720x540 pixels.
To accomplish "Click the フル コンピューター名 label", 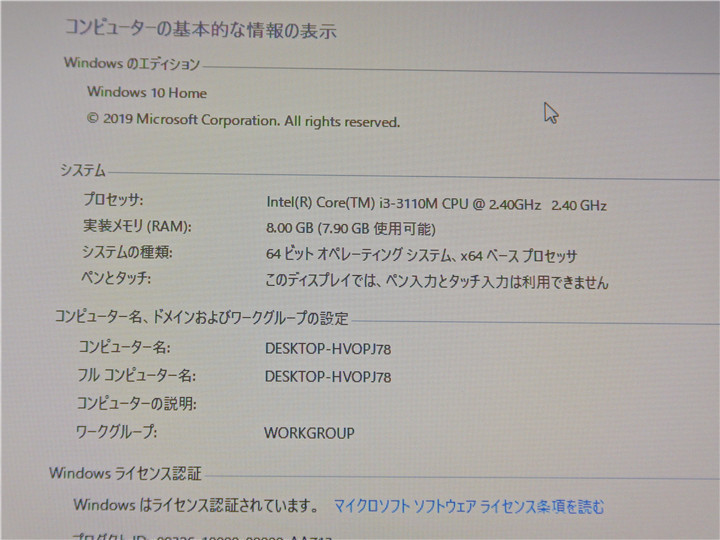I will point(136,376).
